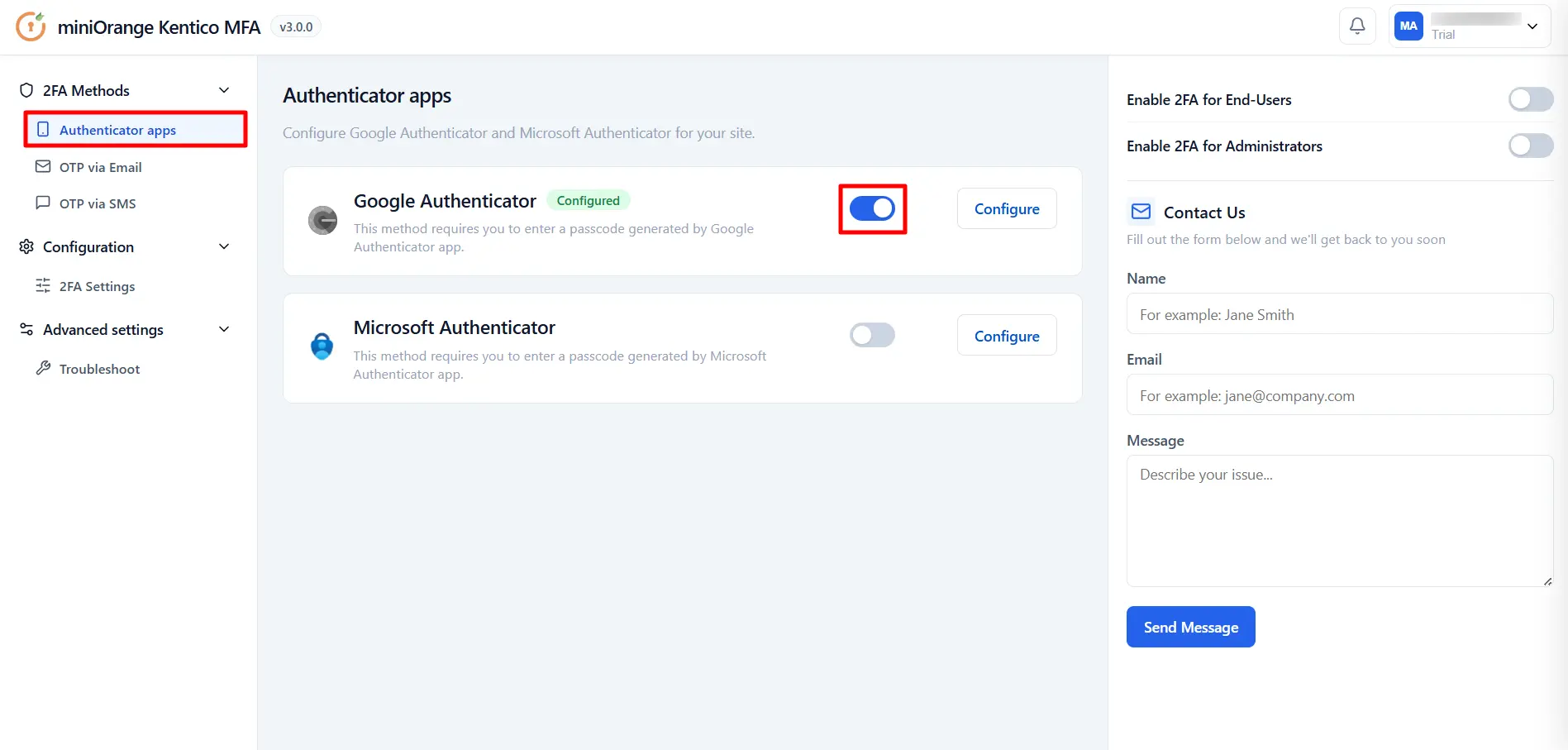The image size is (1568, 750).
Task: Click the v3.0.0 version badge
Action: [x=296, y=26]
